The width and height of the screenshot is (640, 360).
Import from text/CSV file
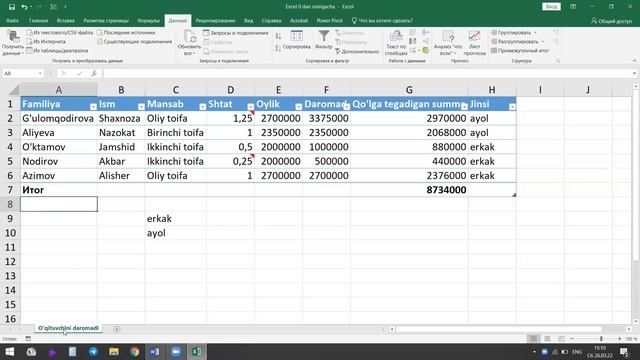click(x=60, y=32)
